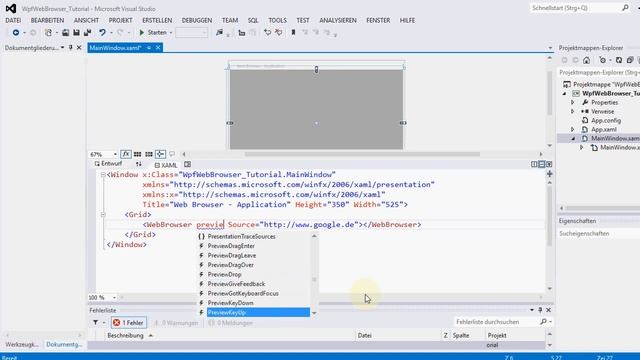This screenshot has height=360, width=640.
Task: Open the solution configuration combo box
Action: tap(191, 32)
